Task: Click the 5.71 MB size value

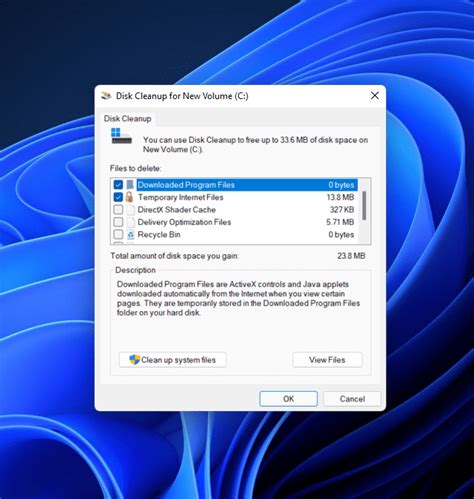Action: pyautogui.click(x=340, y=222)
